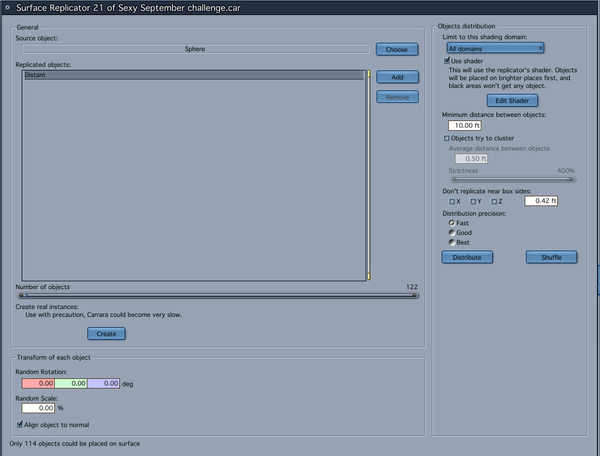Screen dimensions: 600x456
Task: Click the red Random Rotation X field
Action: click(38, 383)
